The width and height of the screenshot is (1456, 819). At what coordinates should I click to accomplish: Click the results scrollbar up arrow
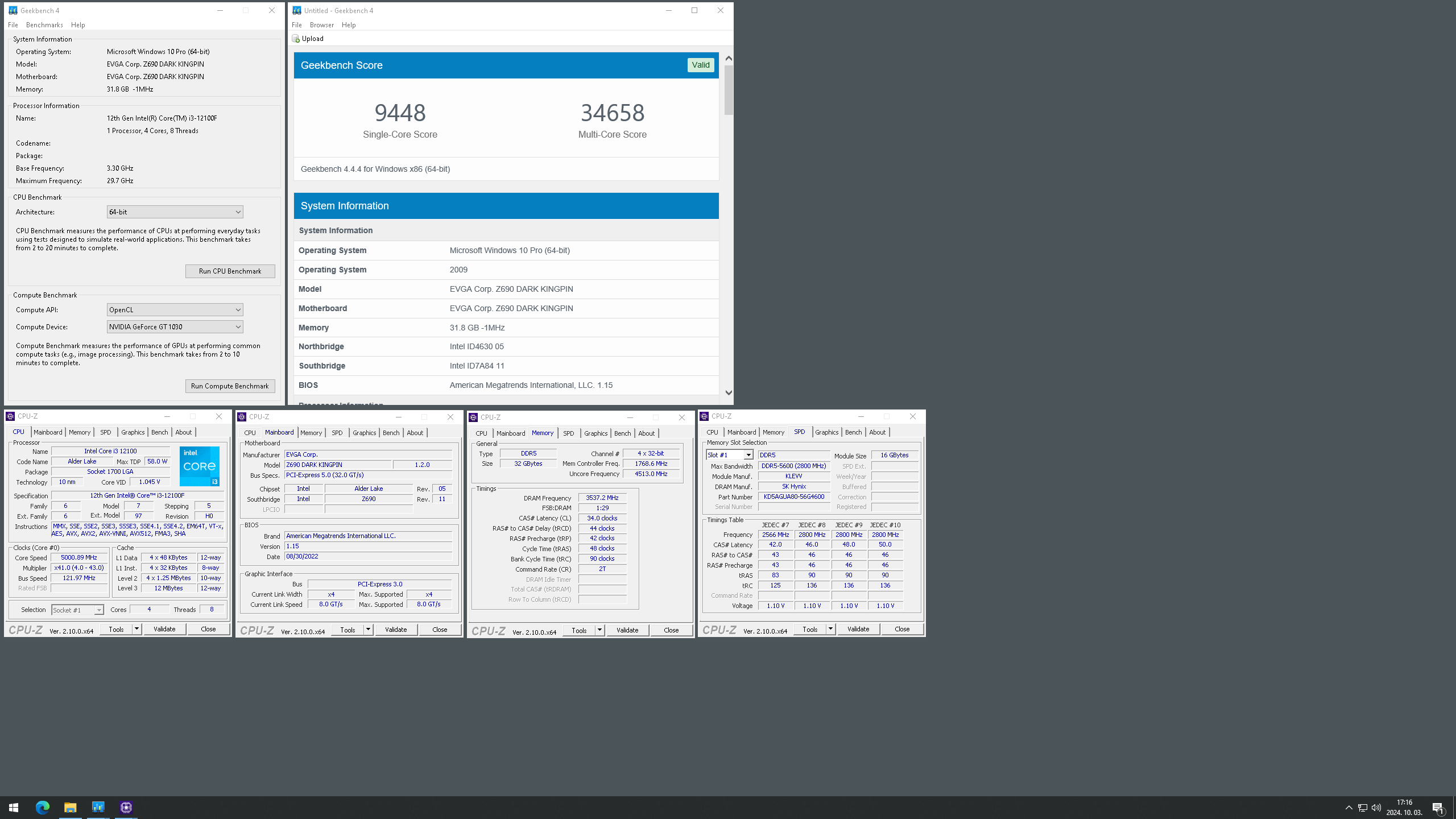tap(729, 58)
